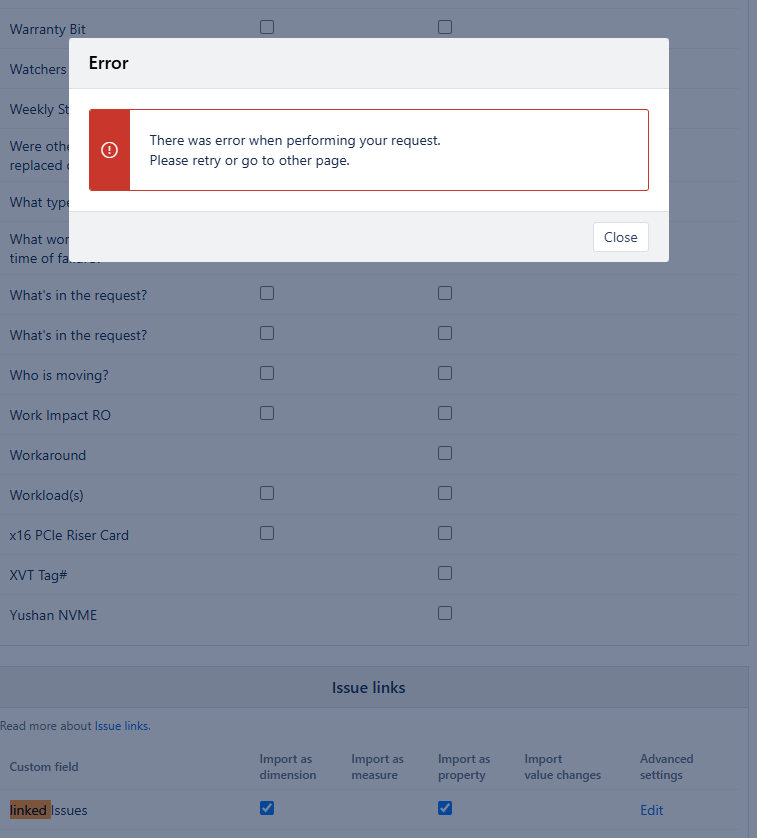
Task: Click the red error alert icon
Action: coord(110,150)
